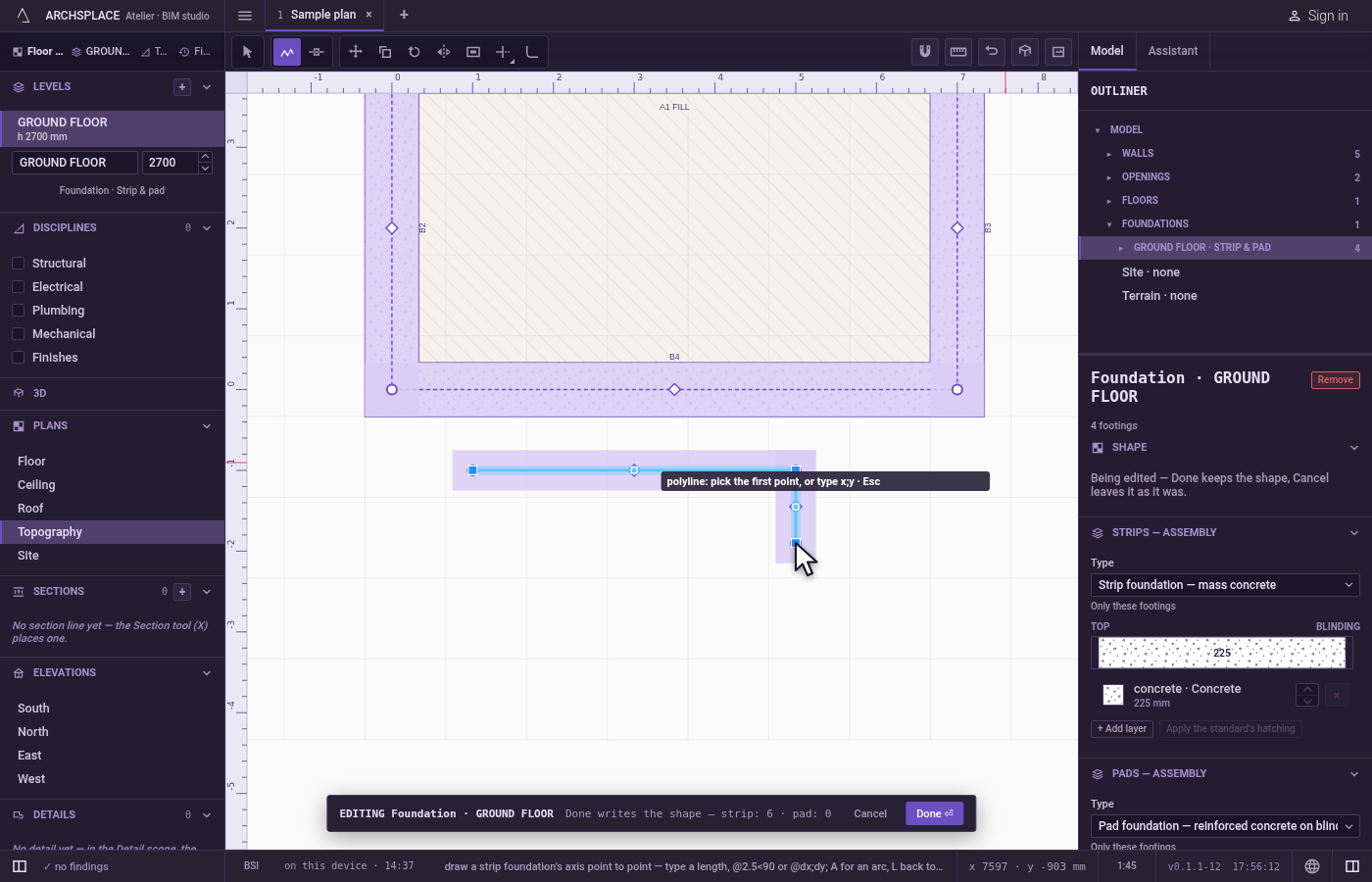Click the red Remove button
This screenshot has width=1372, height=882.
(1336, 380)
